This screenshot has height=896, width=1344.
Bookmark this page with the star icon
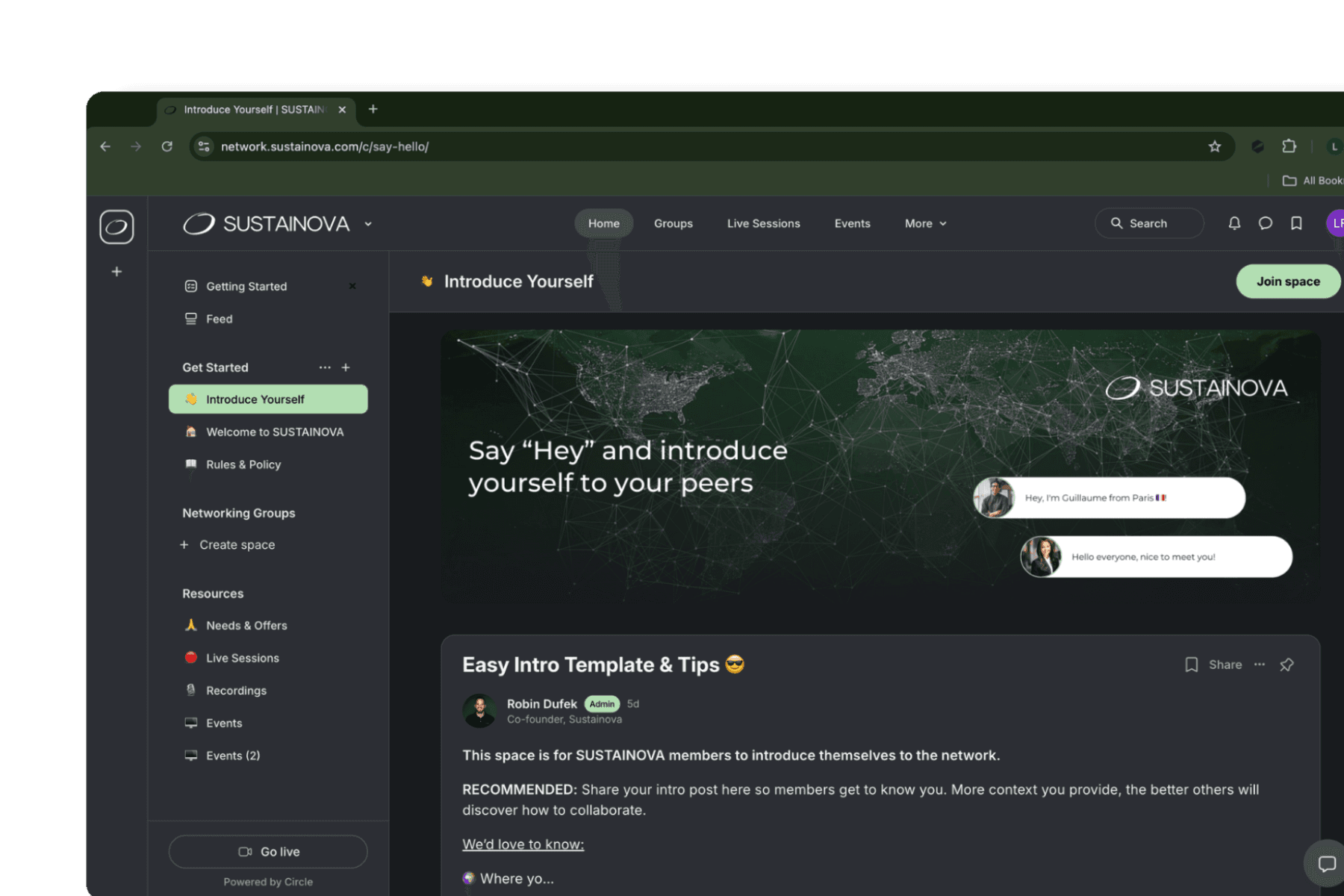click(x=1215, y=146)
